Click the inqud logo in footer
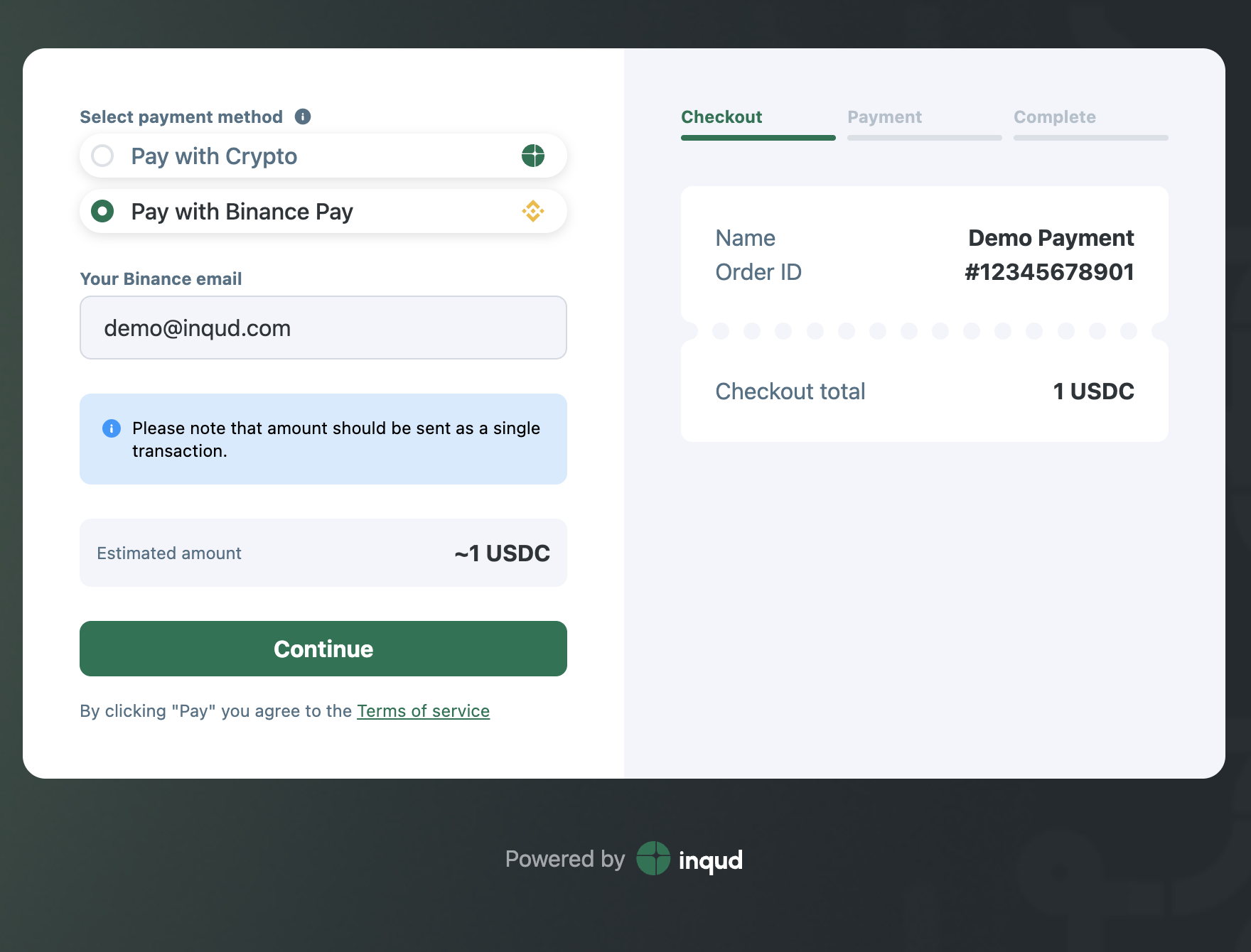This screenshot has height=952, width=1251. (689, 859)
